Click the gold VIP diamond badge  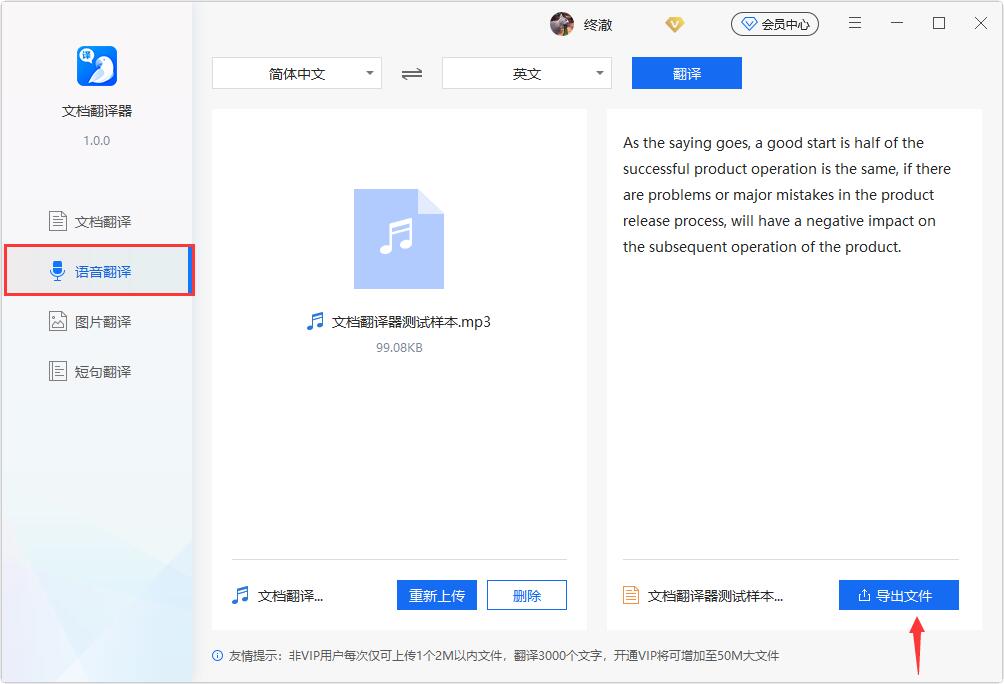coord(675,24)
